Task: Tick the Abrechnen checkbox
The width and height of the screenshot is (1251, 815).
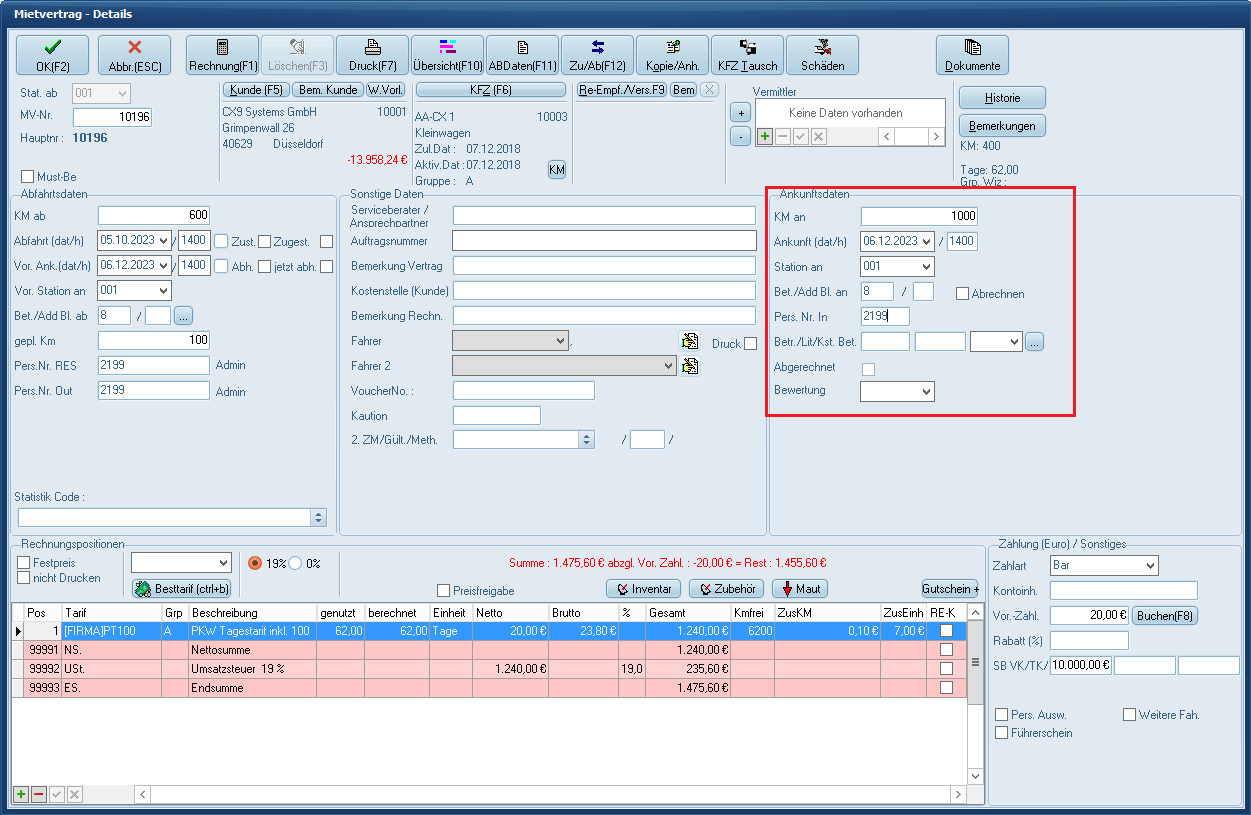Action: [962, 294]
